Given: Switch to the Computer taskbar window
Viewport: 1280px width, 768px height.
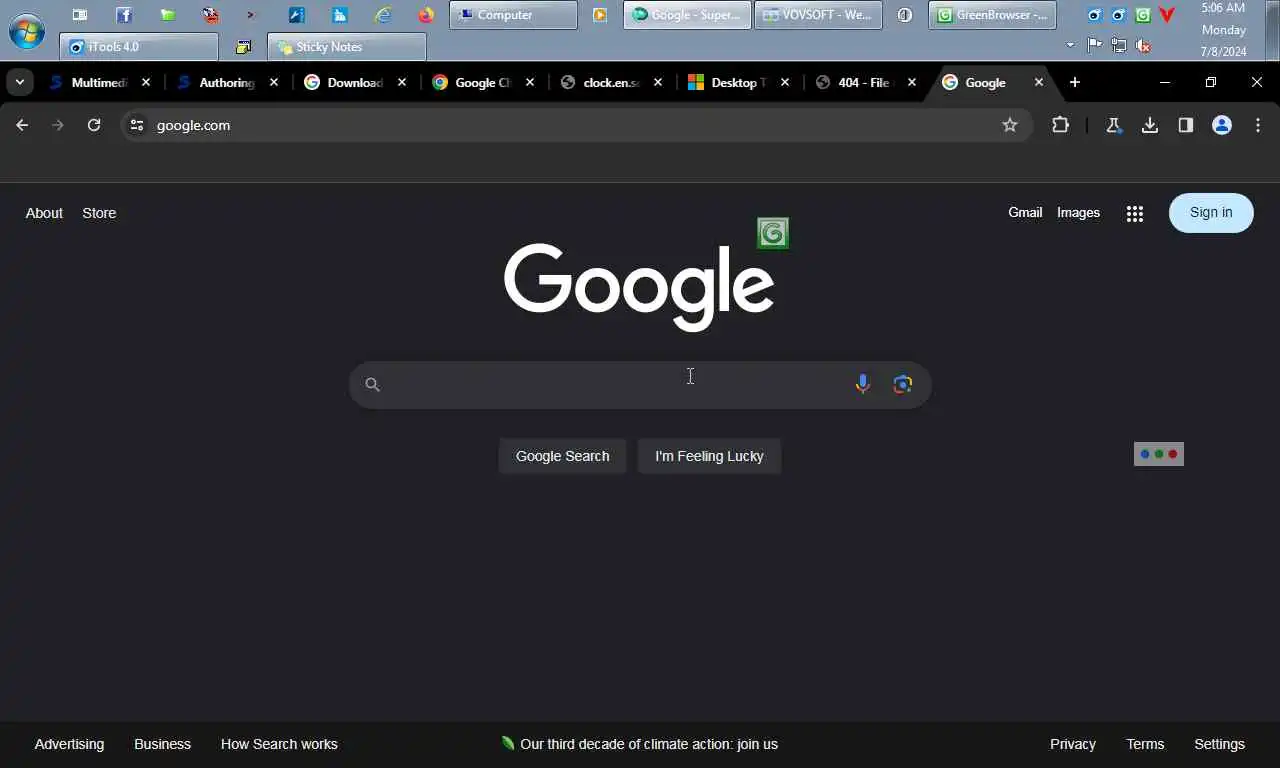Looking at the screenshot, I should click(x=513, y=15).
